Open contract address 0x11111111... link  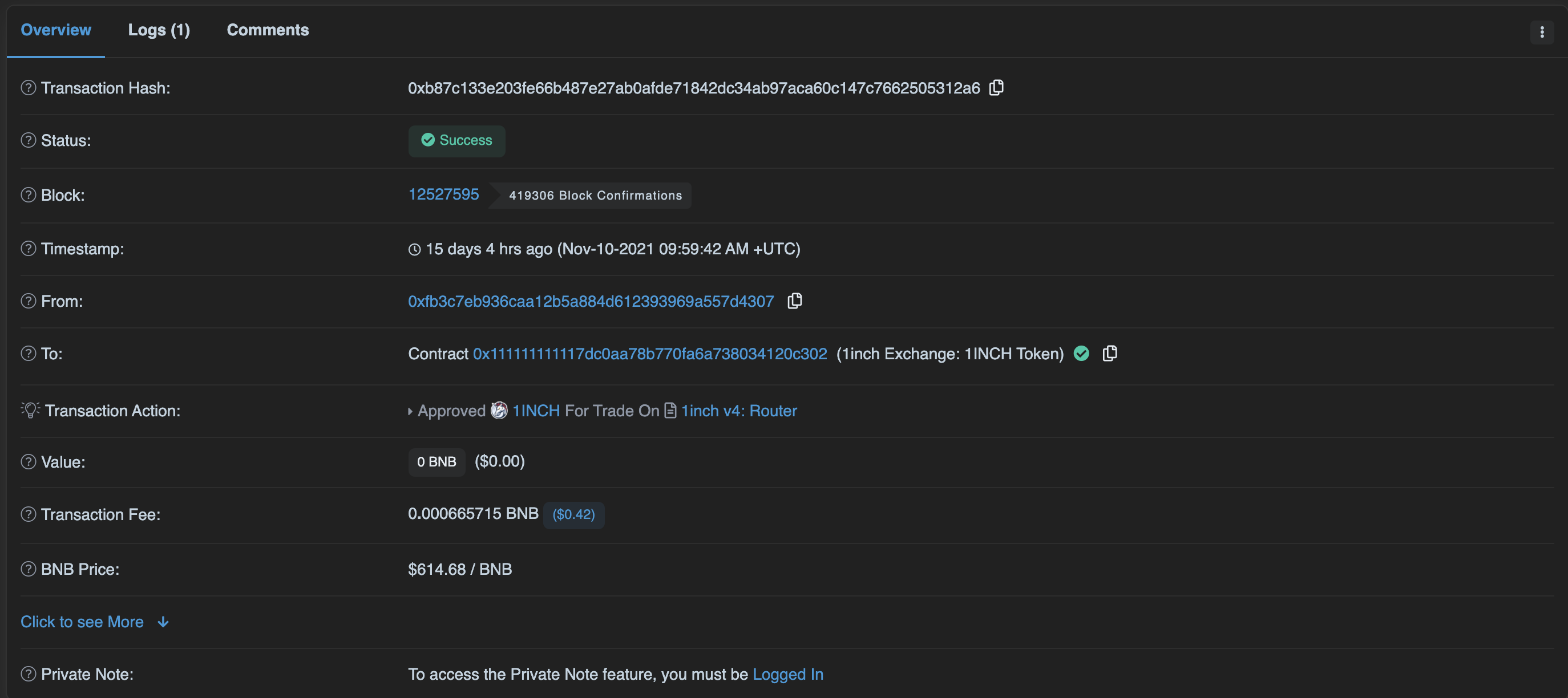tap(649, 354)
